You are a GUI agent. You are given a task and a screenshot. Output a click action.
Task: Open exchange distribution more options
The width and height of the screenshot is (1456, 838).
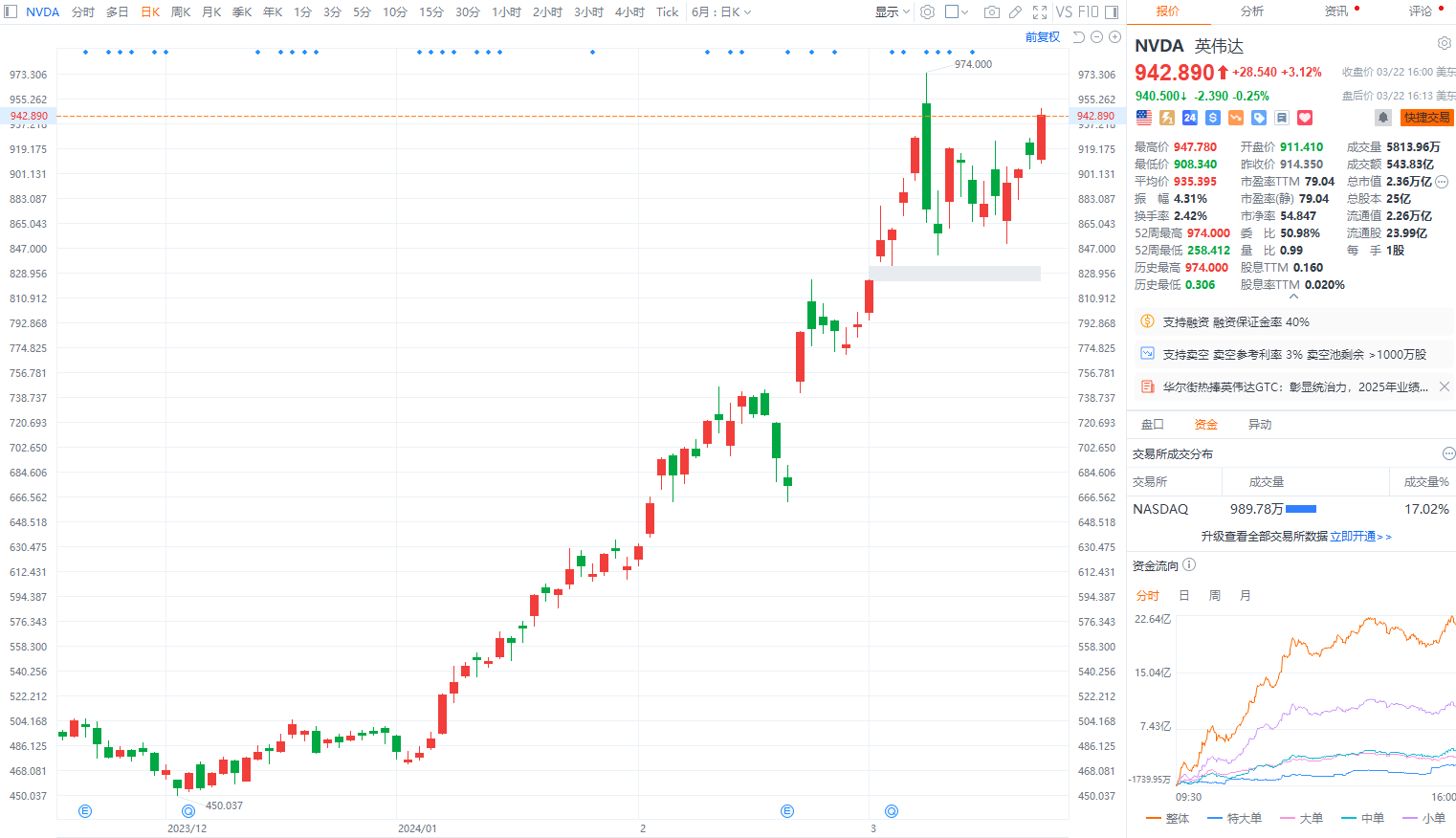point(1448,453)
